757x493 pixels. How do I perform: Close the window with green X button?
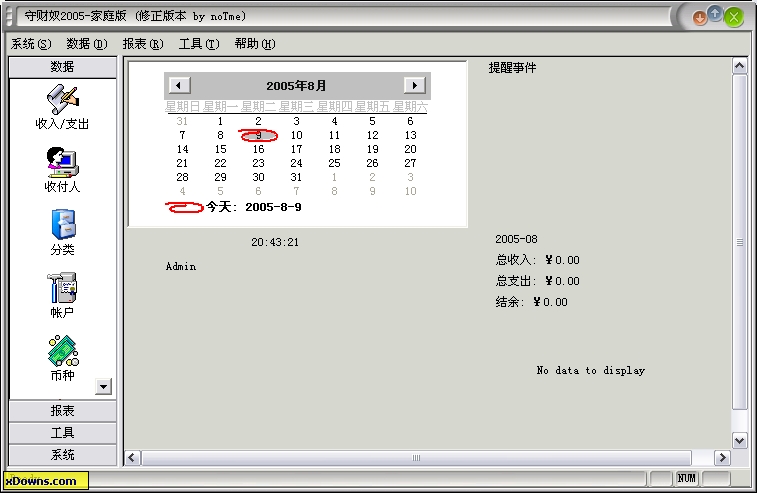pyautogui.click(x=734, y=17)
